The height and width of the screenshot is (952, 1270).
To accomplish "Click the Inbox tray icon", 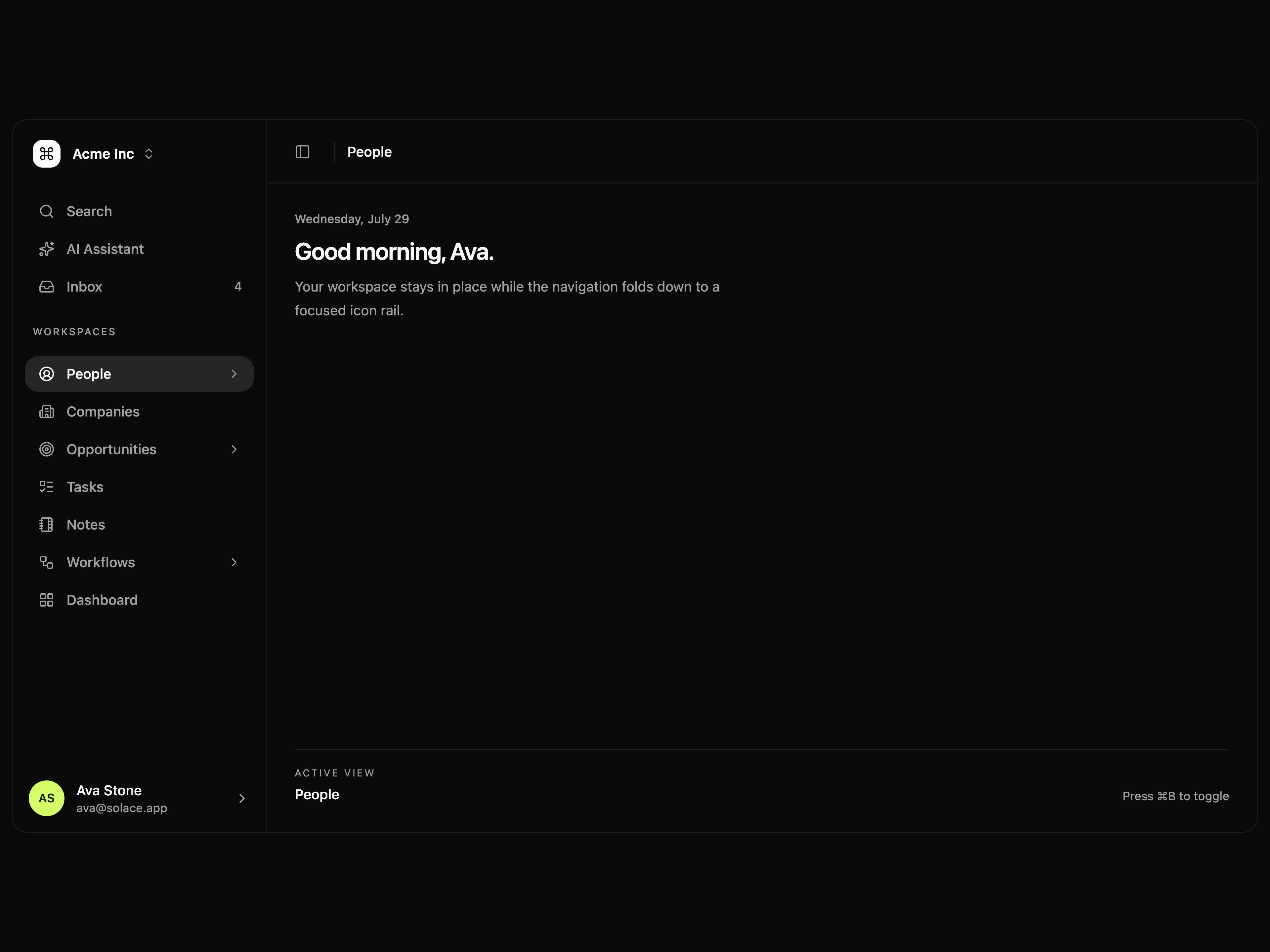I will [x=47, y=286].
